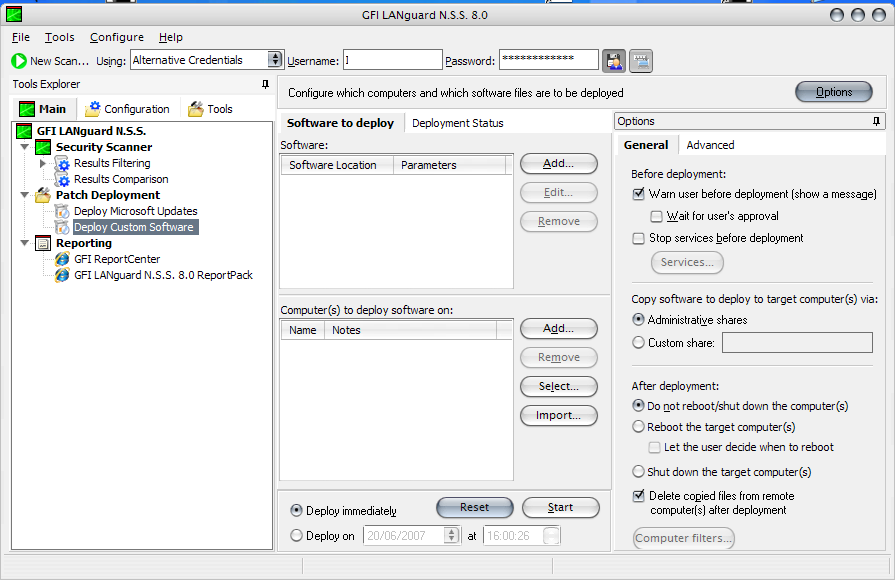
Task: Sort by the Software Location column header
Action: click(337, 165)
